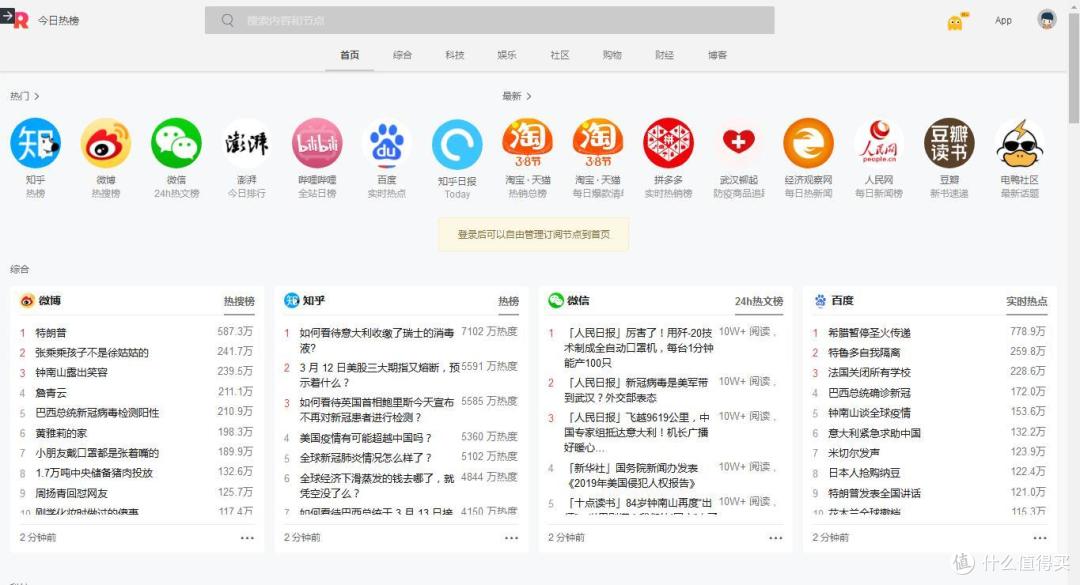Click the login subscription notice banner
Viewport: 1080px width, 585px height.
pos(533,234)
